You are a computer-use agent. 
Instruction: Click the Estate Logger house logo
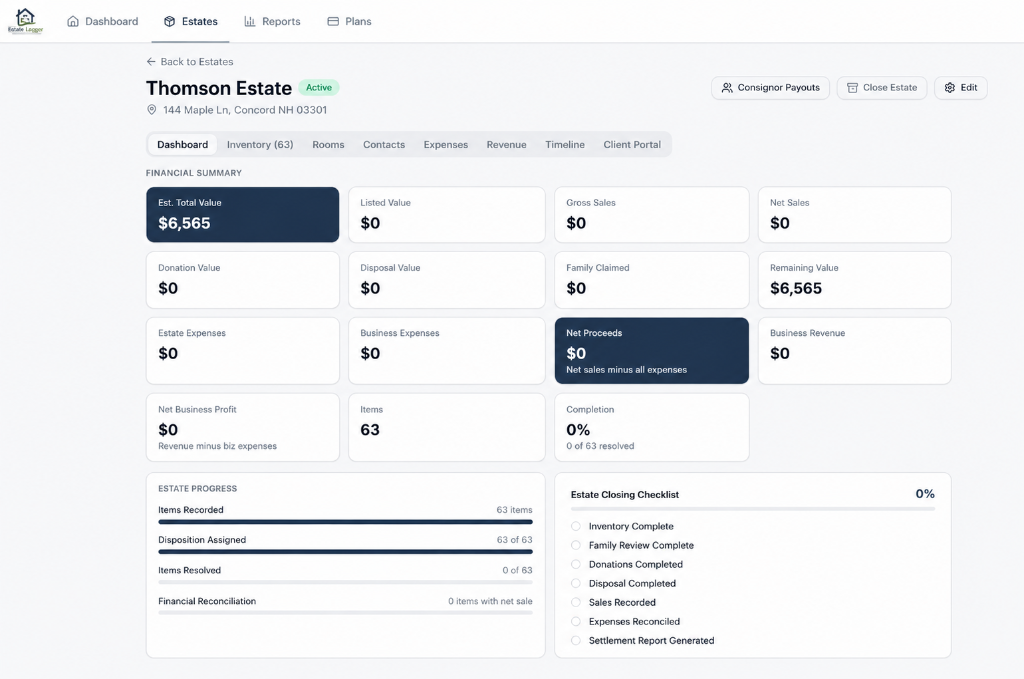25,21
